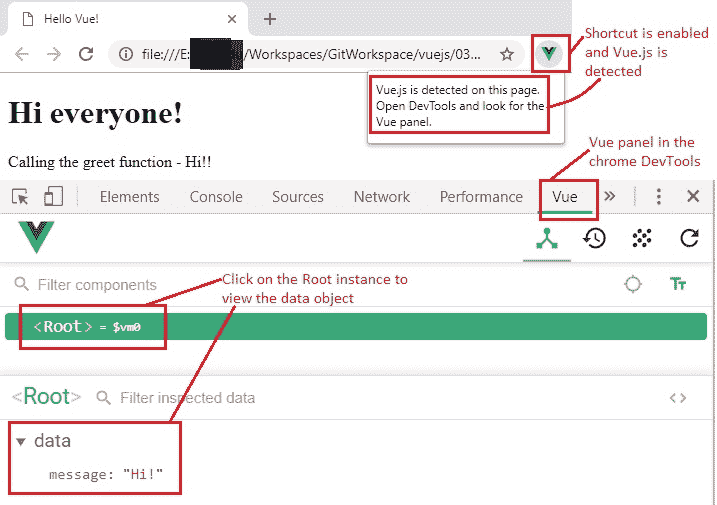
Task: Open the Sources tab
Action: 298,197
